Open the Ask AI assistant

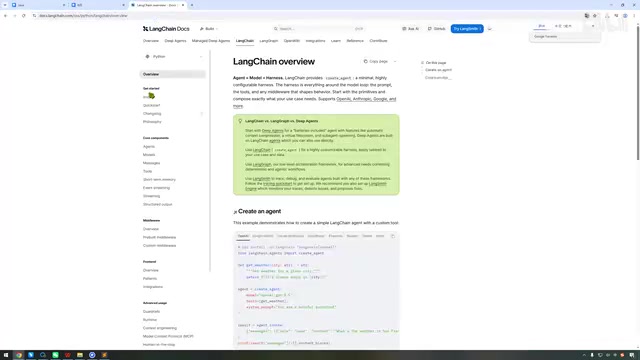(x=411, y=29)
